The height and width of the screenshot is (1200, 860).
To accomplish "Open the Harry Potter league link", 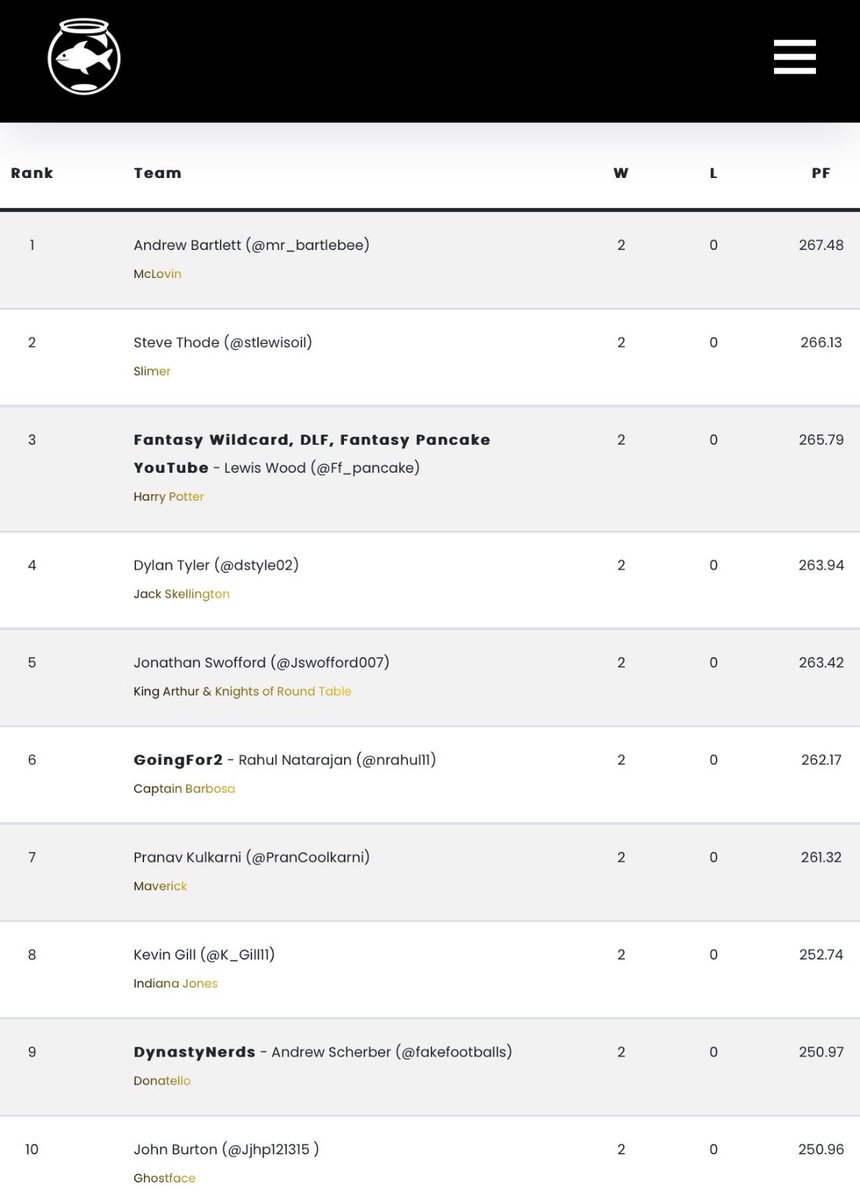I will point(168,497).
